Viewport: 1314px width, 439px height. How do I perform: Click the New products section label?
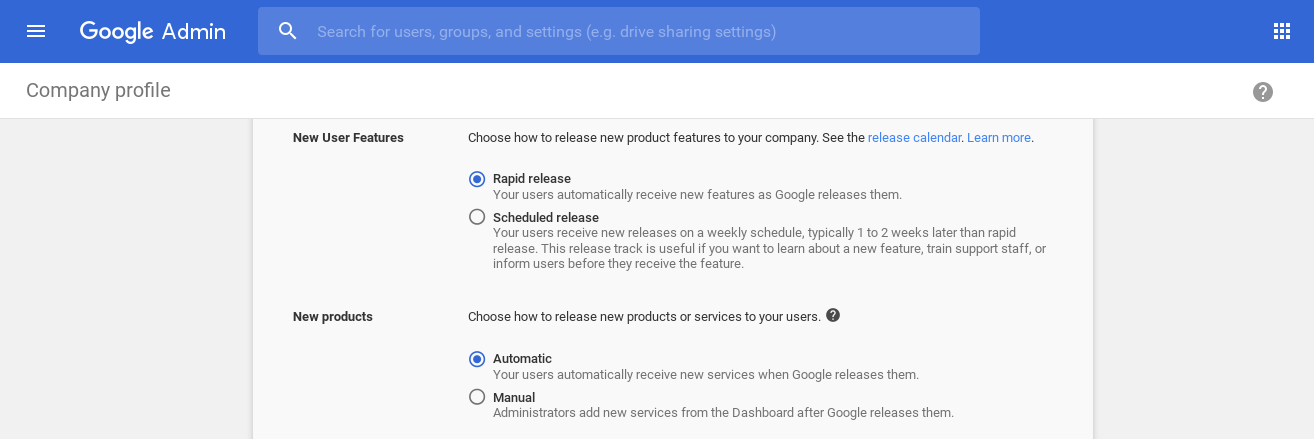click(x=333, y=317)
